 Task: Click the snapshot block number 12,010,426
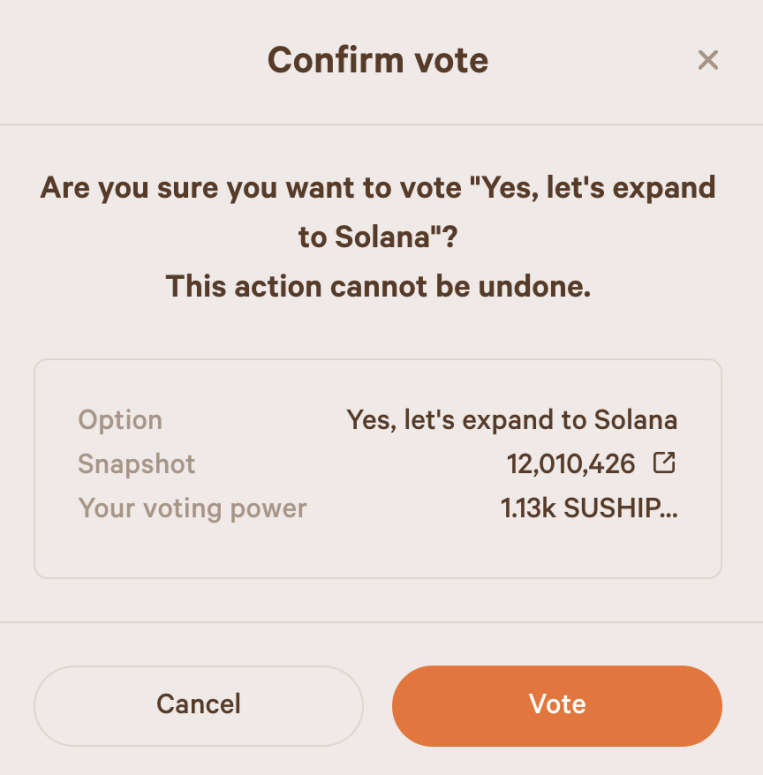571,464
